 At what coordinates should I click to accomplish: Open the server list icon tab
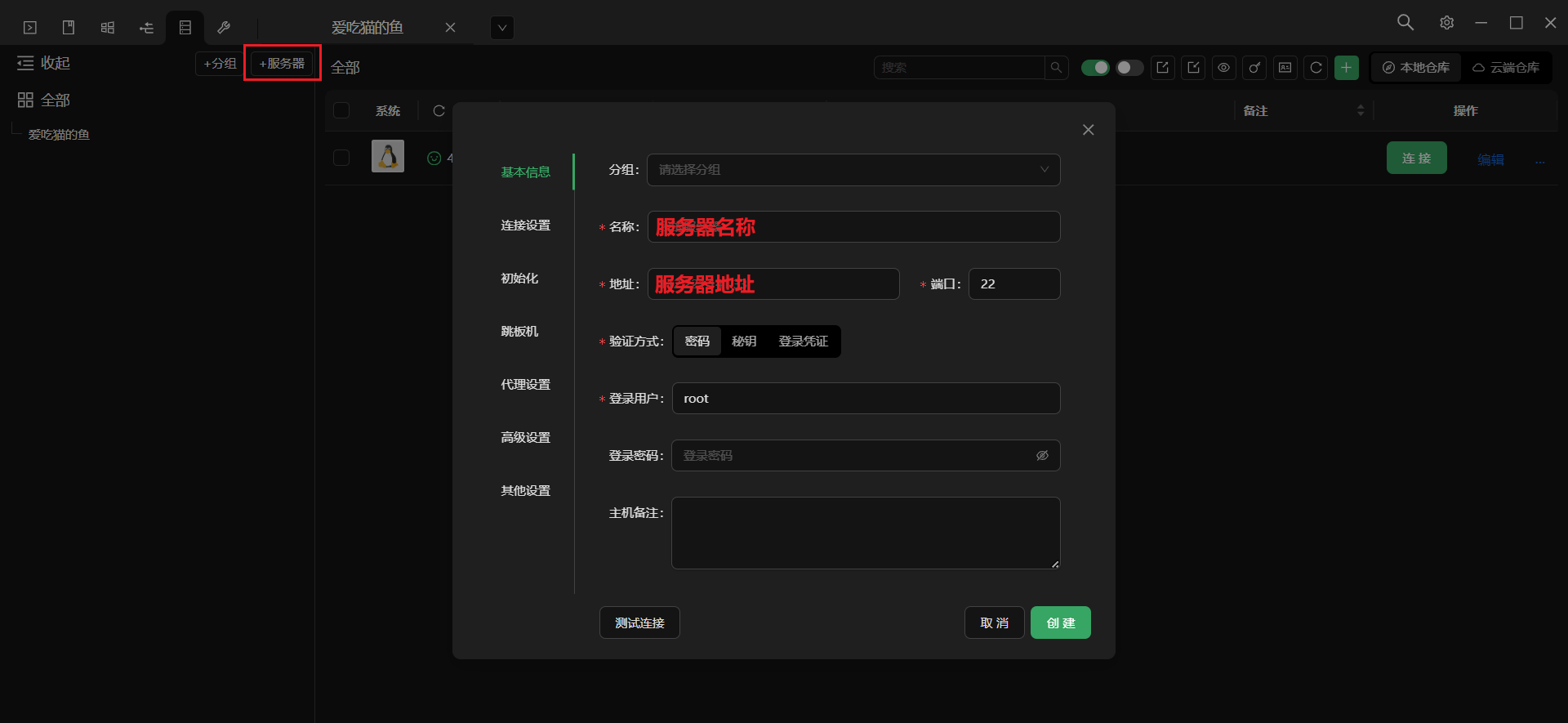pos(185,28)
